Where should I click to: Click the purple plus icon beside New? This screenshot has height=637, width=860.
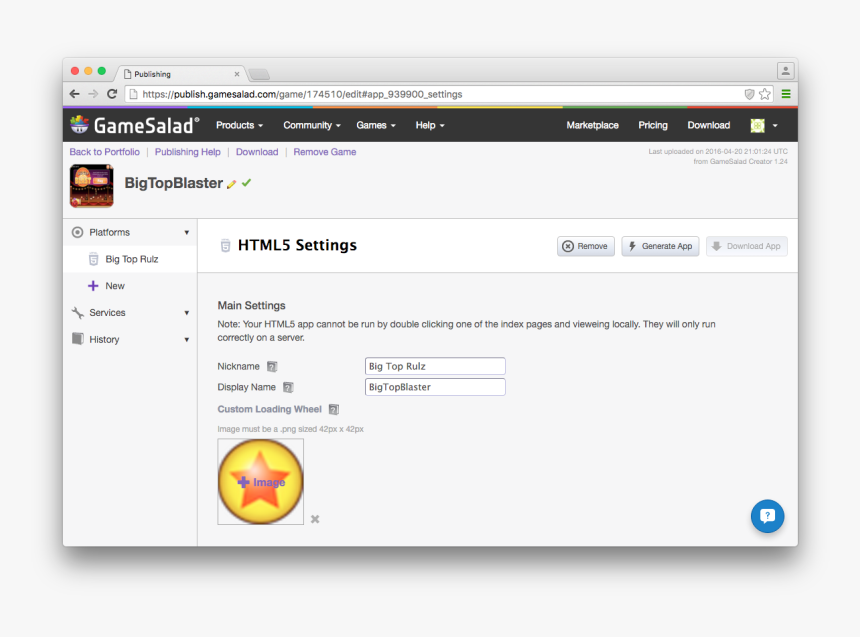[93, 286]
